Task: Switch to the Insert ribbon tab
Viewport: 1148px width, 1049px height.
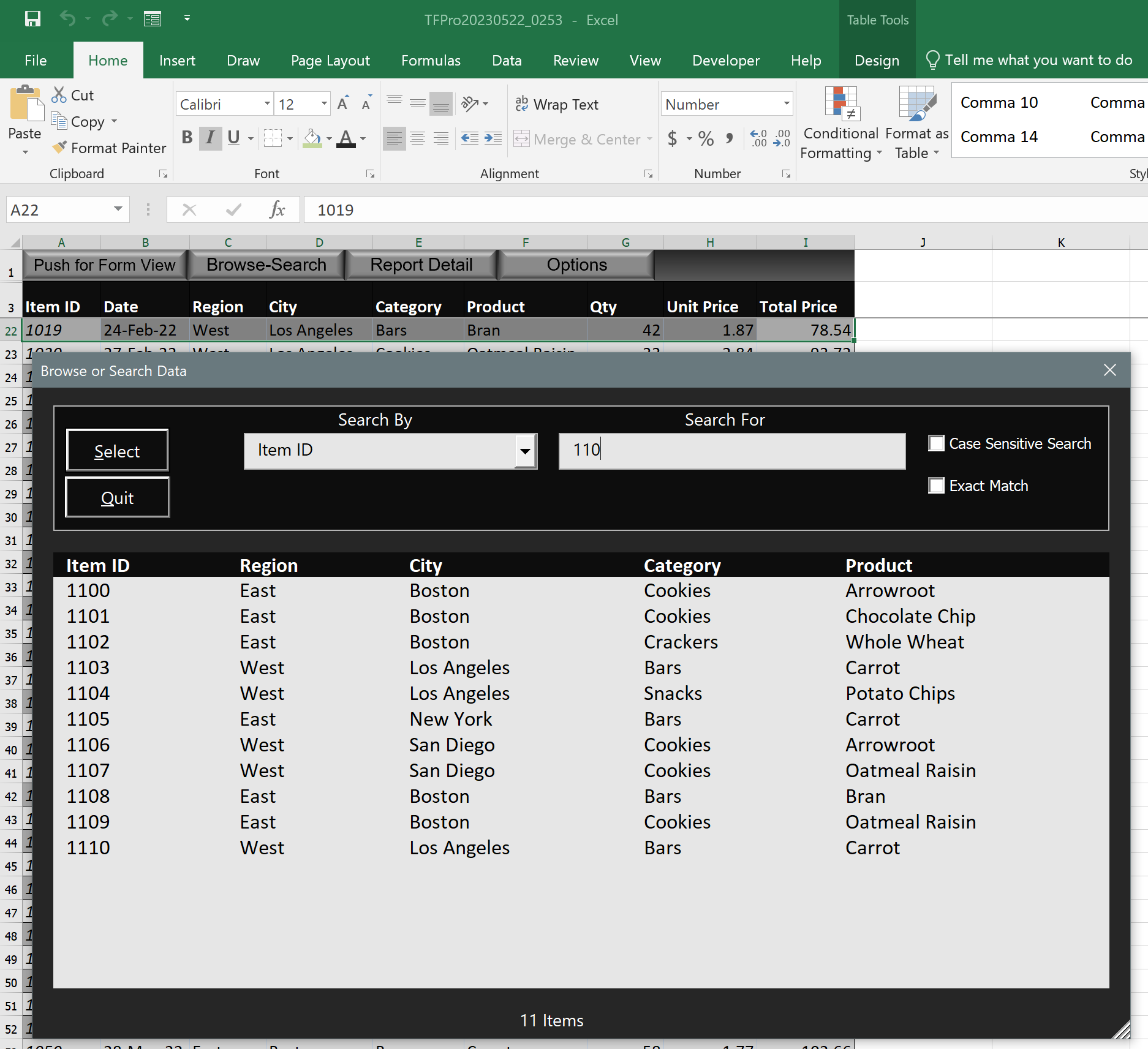Action: [177, 61]
